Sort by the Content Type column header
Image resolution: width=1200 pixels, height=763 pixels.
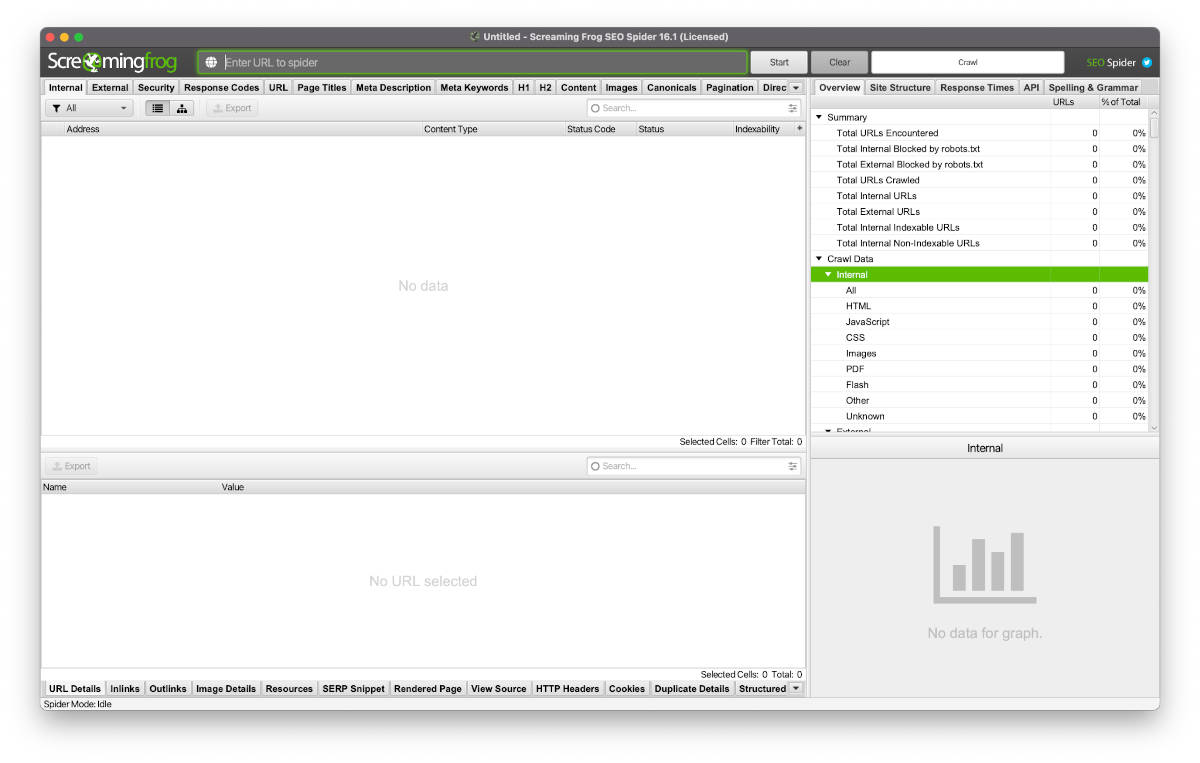(451, 129)
